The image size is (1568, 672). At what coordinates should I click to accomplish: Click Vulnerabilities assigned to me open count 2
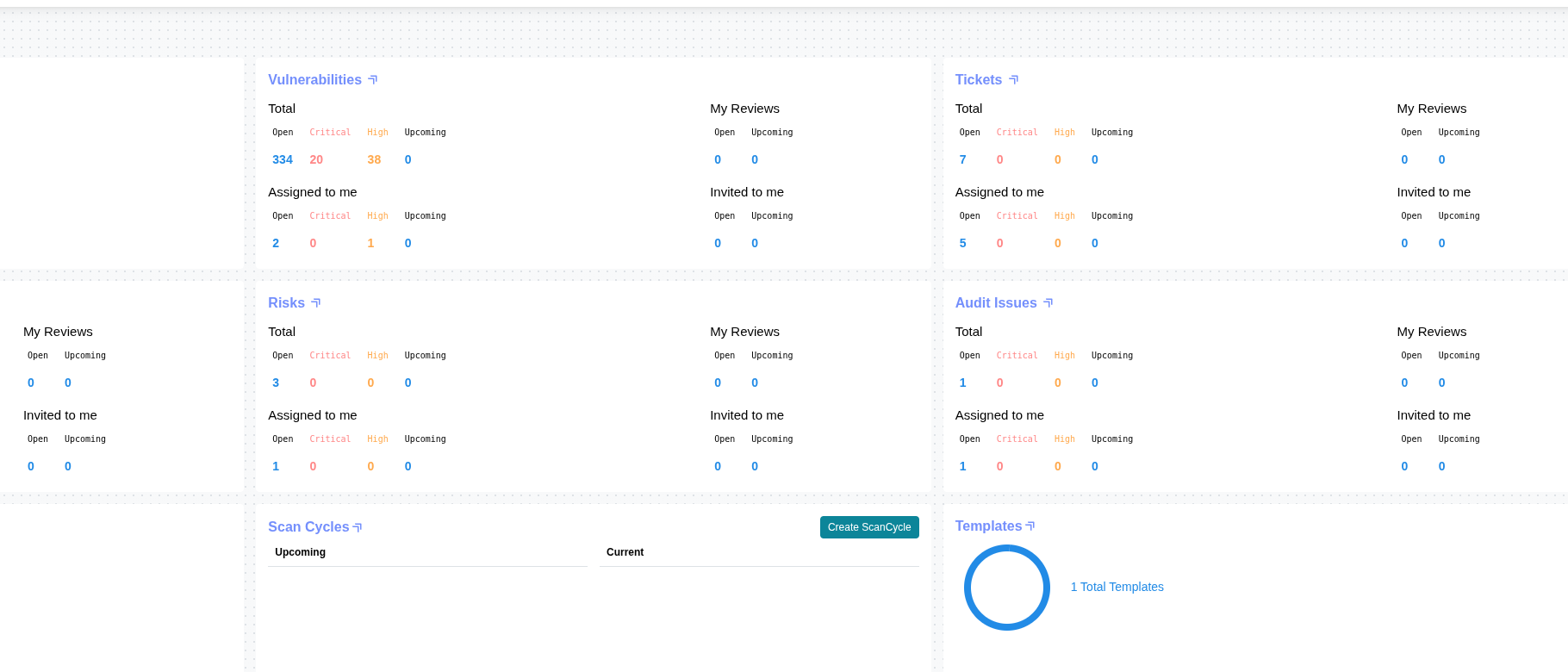coord(276,243)
